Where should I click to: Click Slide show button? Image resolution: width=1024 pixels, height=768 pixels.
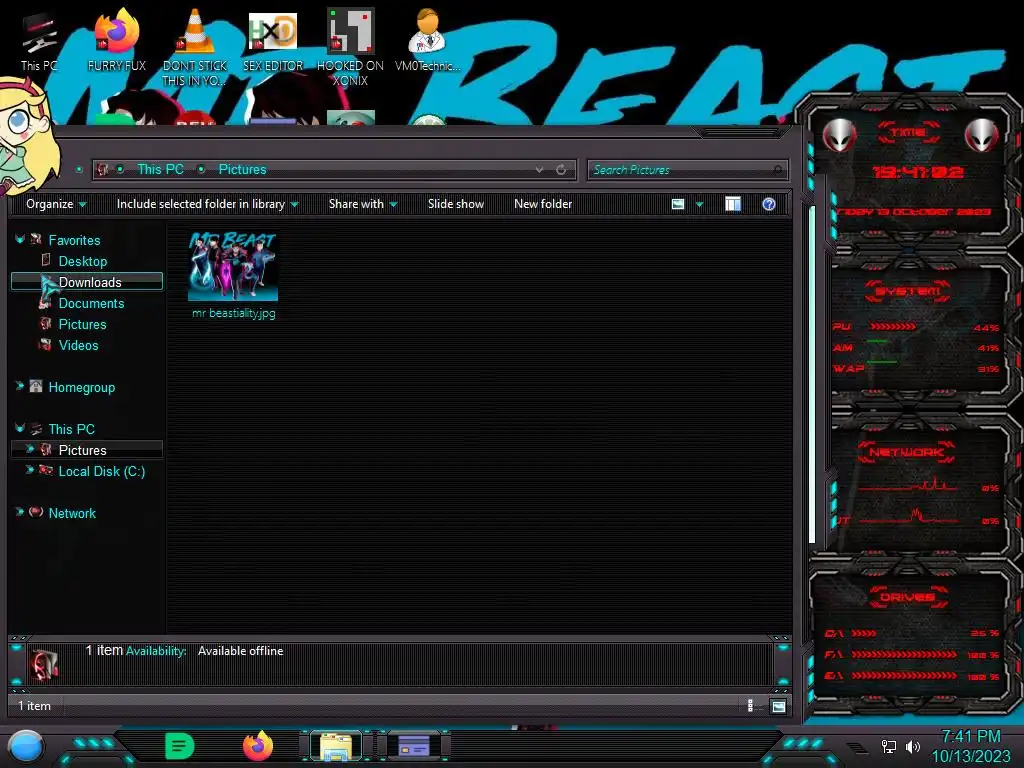(x=456, y=204)
